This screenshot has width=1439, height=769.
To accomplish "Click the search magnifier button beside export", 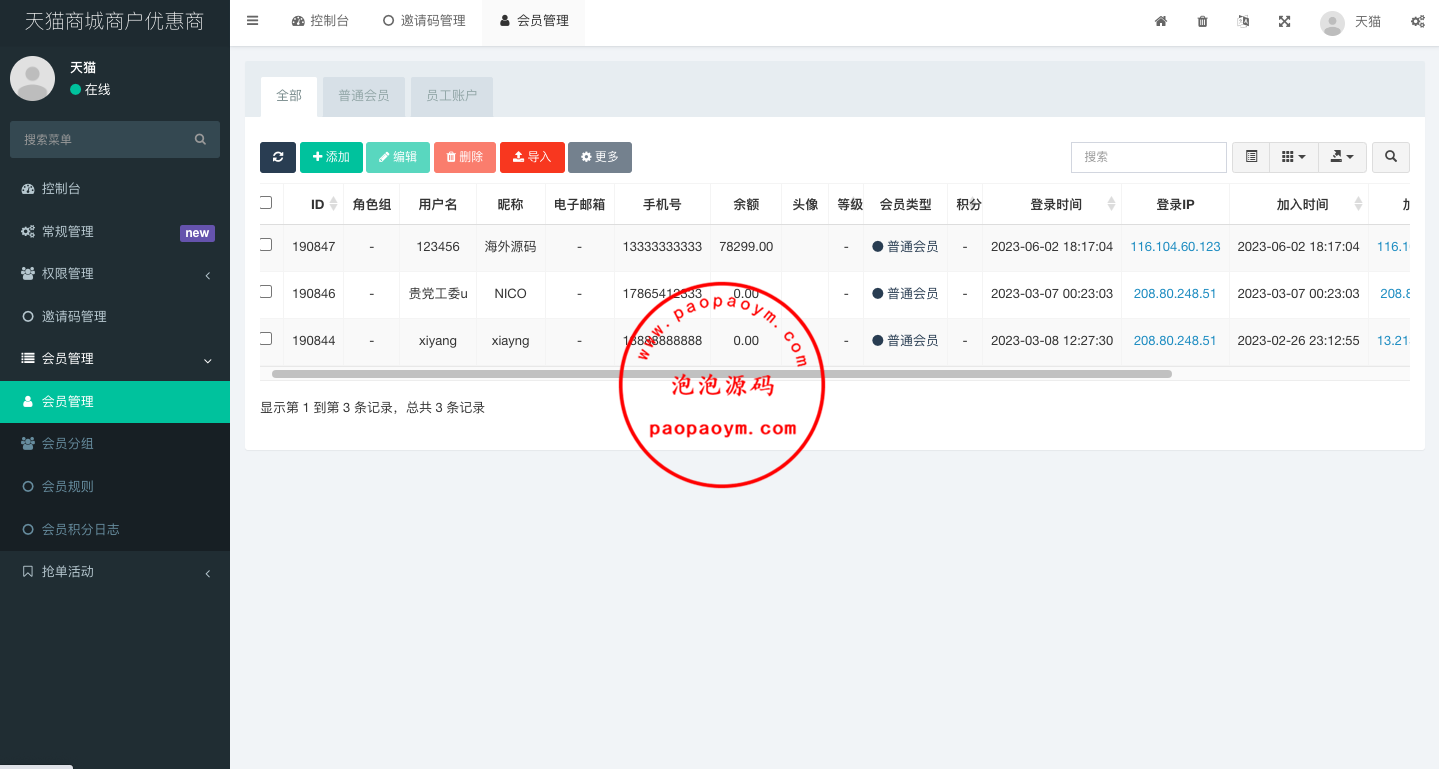I will [x=1390, y=157].
